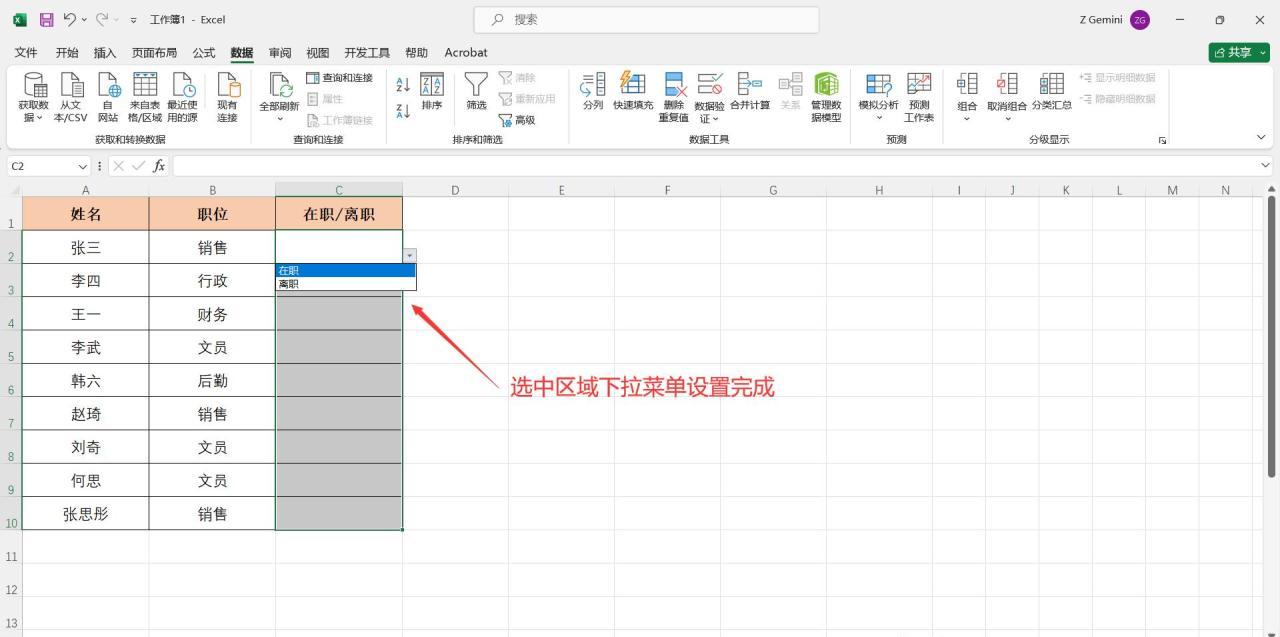Select cell containing 后勤
The height and width of the screenshot is (637, 1280).
(x=212, y=381)
